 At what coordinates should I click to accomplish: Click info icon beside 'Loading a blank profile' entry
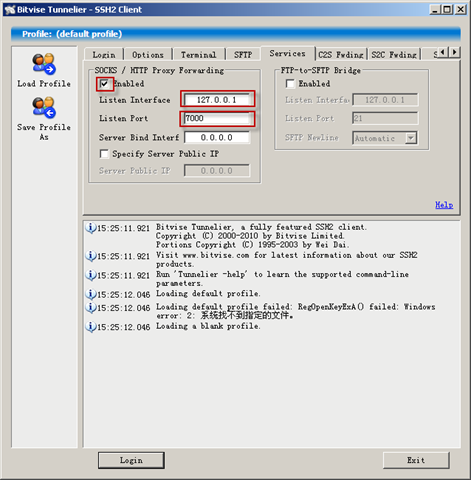(91, 326)
